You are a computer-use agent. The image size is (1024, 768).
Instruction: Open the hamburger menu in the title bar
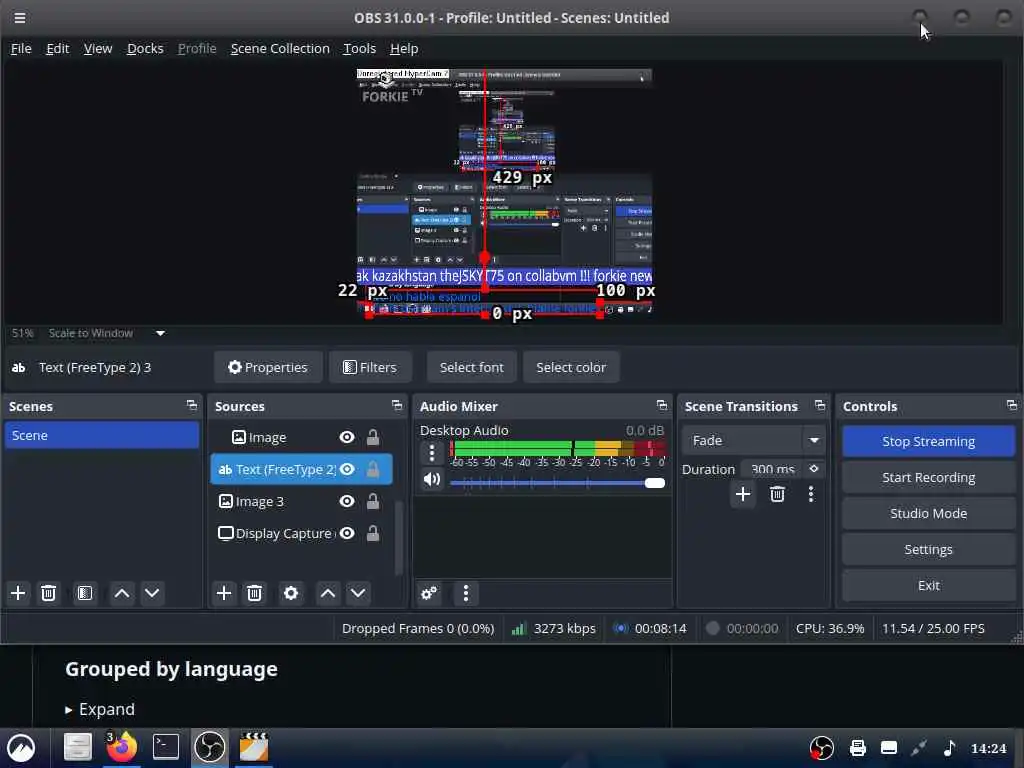(x=20, y=18)
